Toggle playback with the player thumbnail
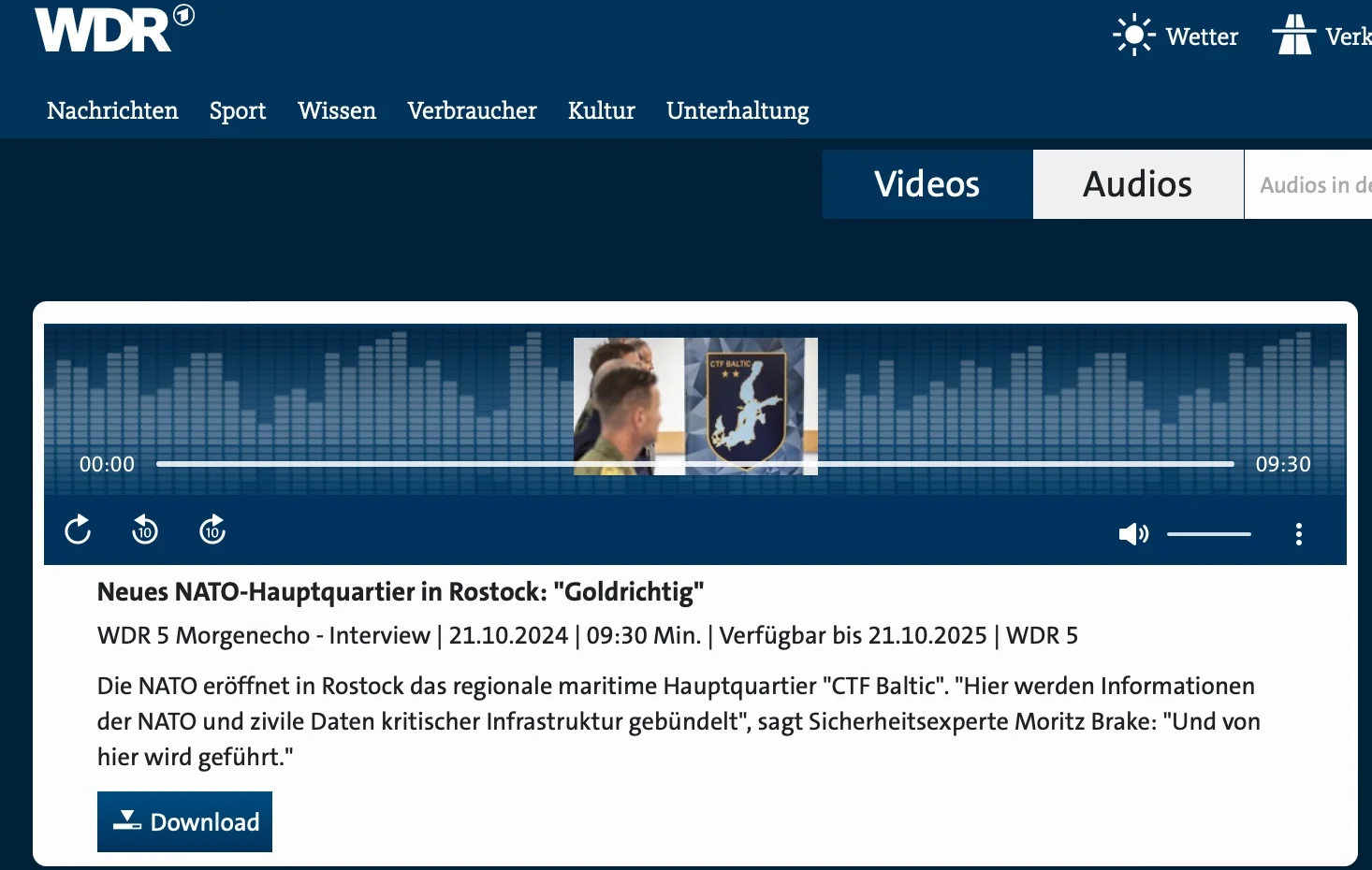This screenshot has height=870, width=1372. (x=695, y=406)
